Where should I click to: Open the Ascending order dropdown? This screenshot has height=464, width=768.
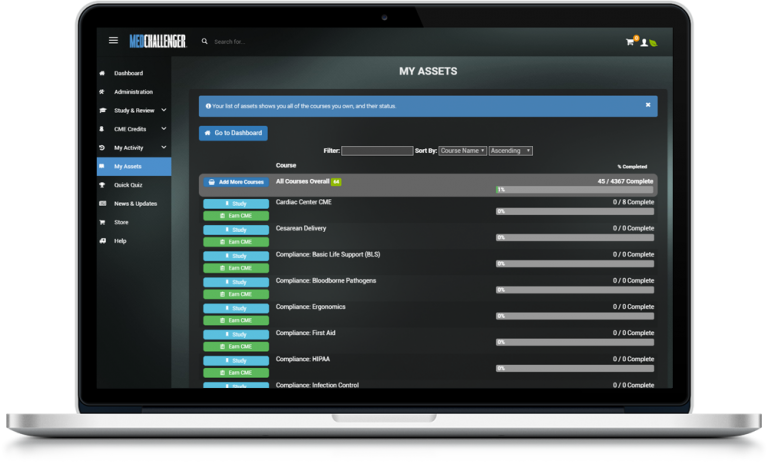(511, 151)
